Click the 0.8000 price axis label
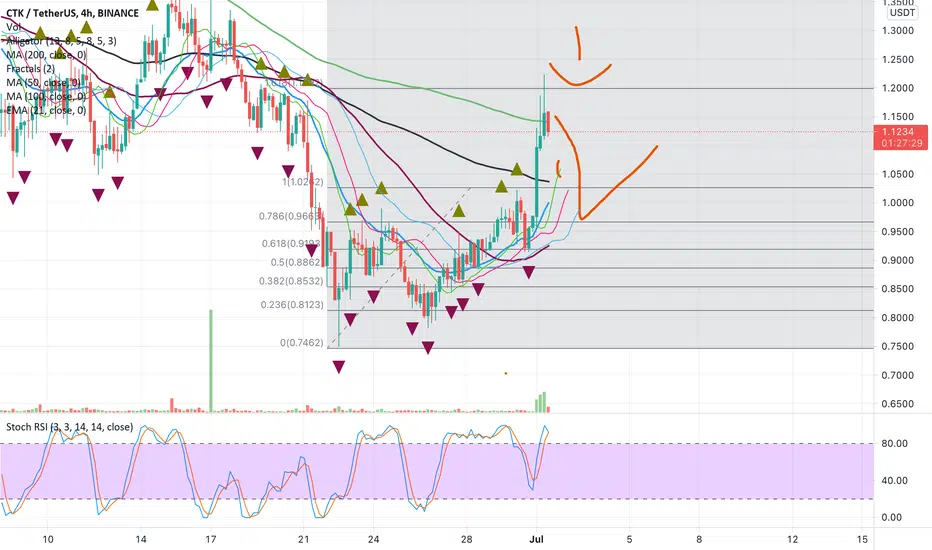The height and width of the screenshot is (550, 932). click(x=898, y=318)
